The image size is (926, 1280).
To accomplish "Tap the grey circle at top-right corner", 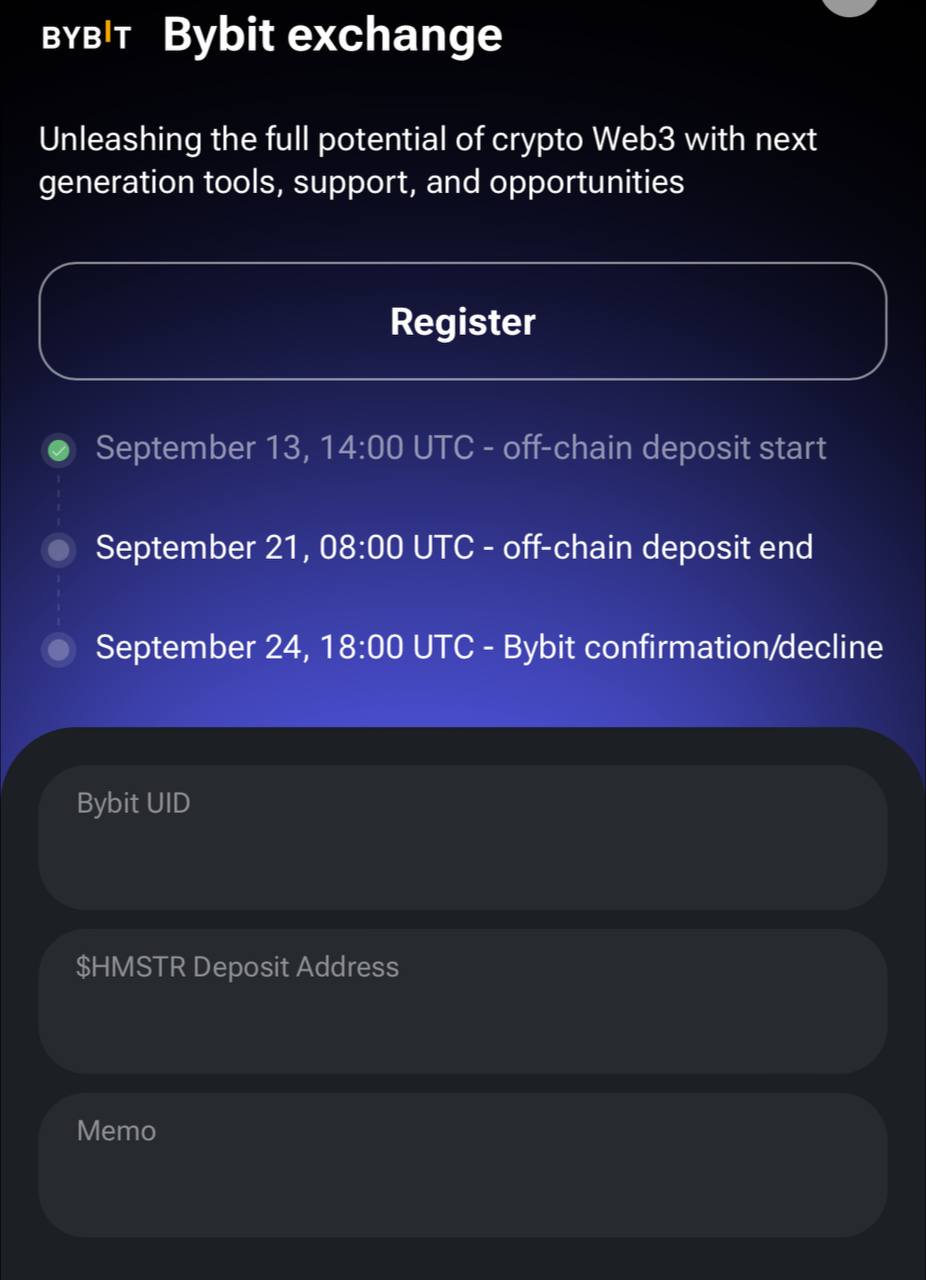I will (849, 5).
